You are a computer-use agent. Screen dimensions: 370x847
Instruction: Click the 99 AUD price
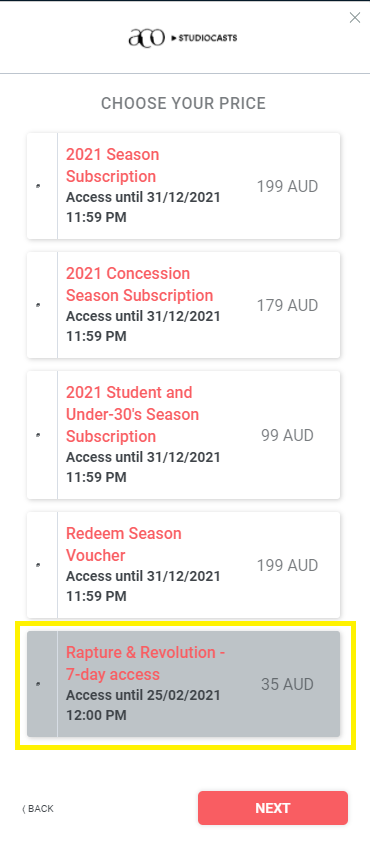coord(287,435)
